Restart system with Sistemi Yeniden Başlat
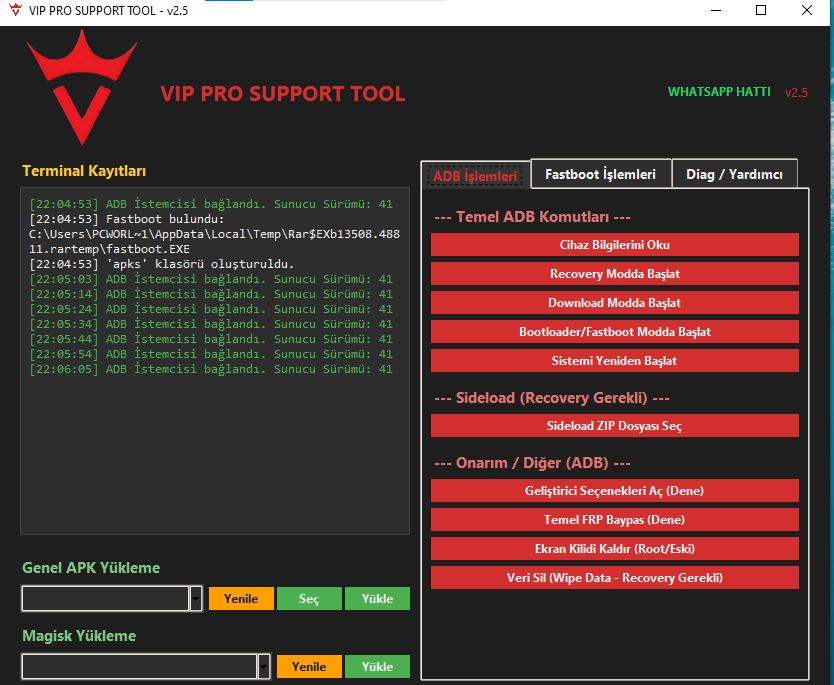The height and width of the screenshot is (685, 834). pos(614,360)
